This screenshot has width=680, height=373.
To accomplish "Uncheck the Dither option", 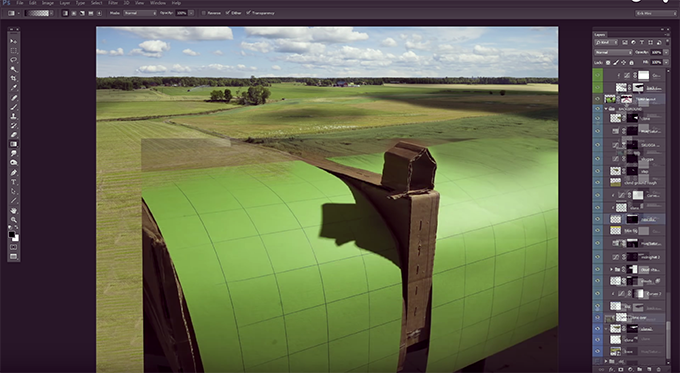I will 228,13.
